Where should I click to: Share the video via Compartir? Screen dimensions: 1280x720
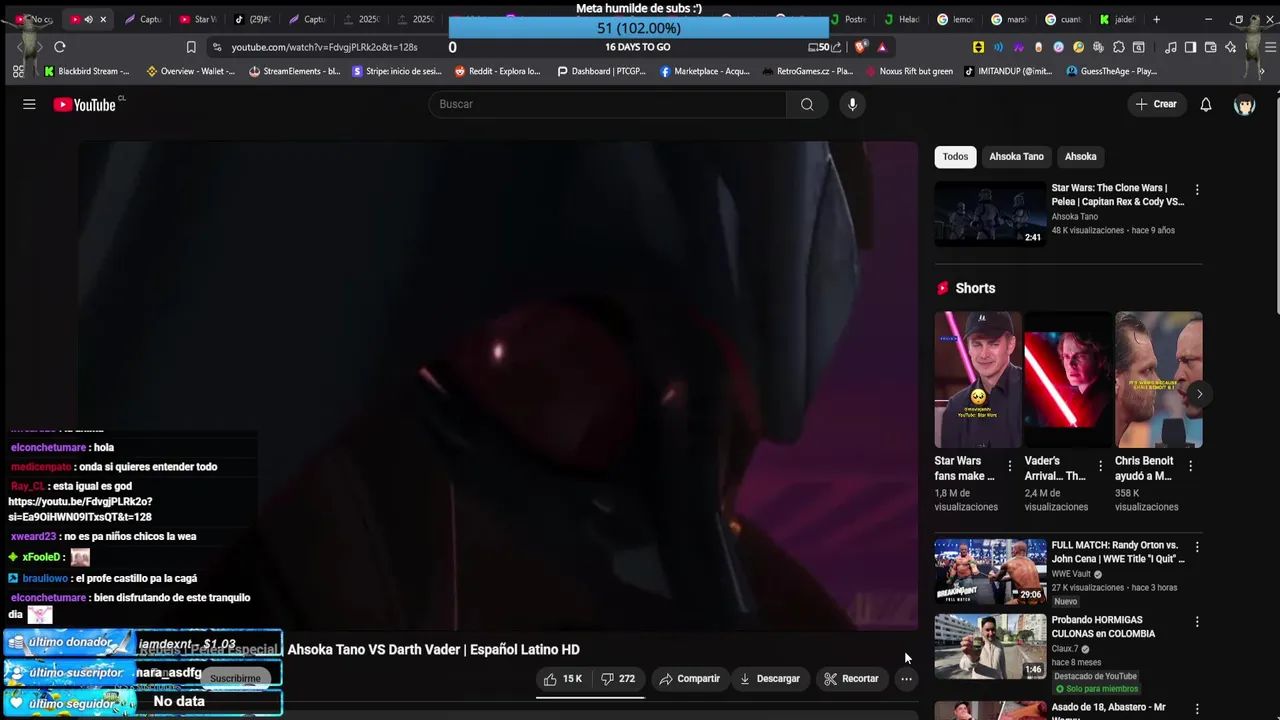tap(689, 679)
